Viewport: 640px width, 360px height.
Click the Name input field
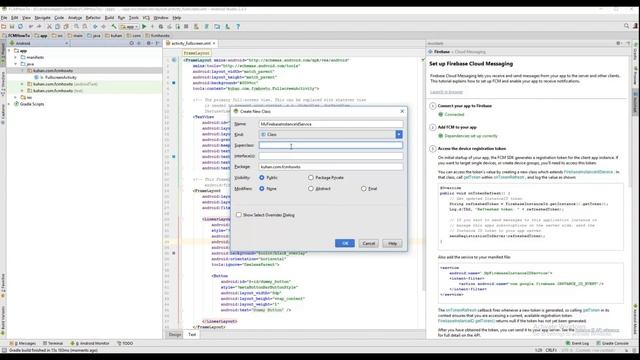331,124
